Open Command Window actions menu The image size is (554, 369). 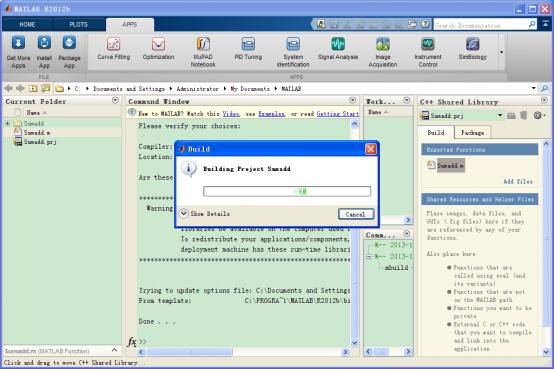[x=352, y=100]
